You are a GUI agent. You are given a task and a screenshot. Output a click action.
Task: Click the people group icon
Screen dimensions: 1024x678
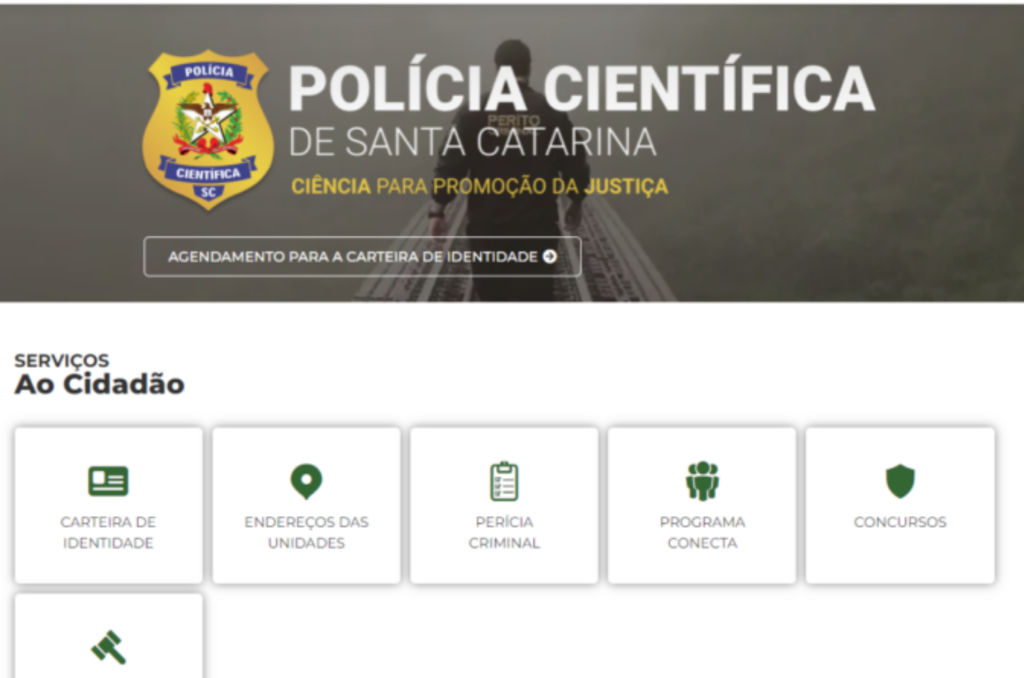[x=702, y=481]
